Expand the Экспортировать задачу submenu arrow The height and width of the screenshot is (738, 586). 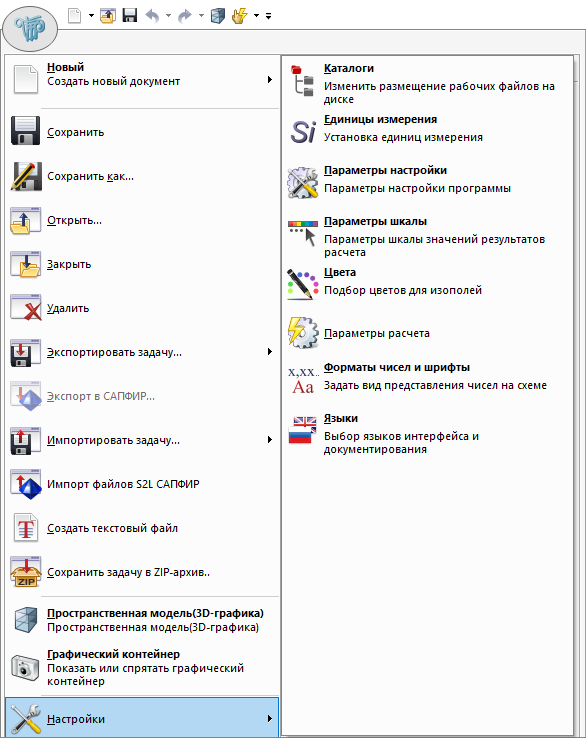pyautogui.click(x=270, y=352)
